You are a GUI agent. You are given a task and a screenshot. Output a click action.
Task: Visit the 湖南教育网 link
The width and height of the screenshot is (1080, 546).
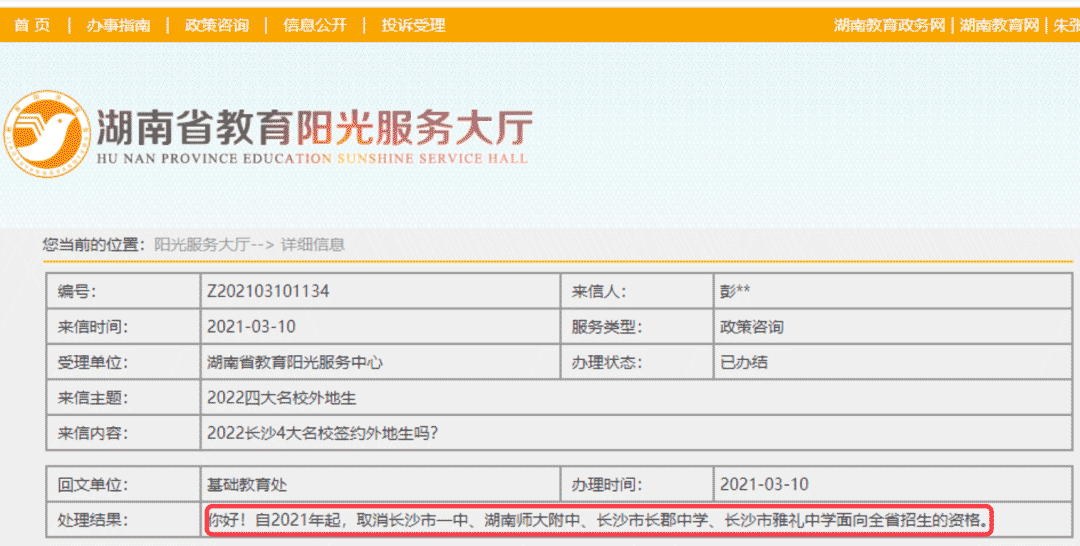point(999,25)
